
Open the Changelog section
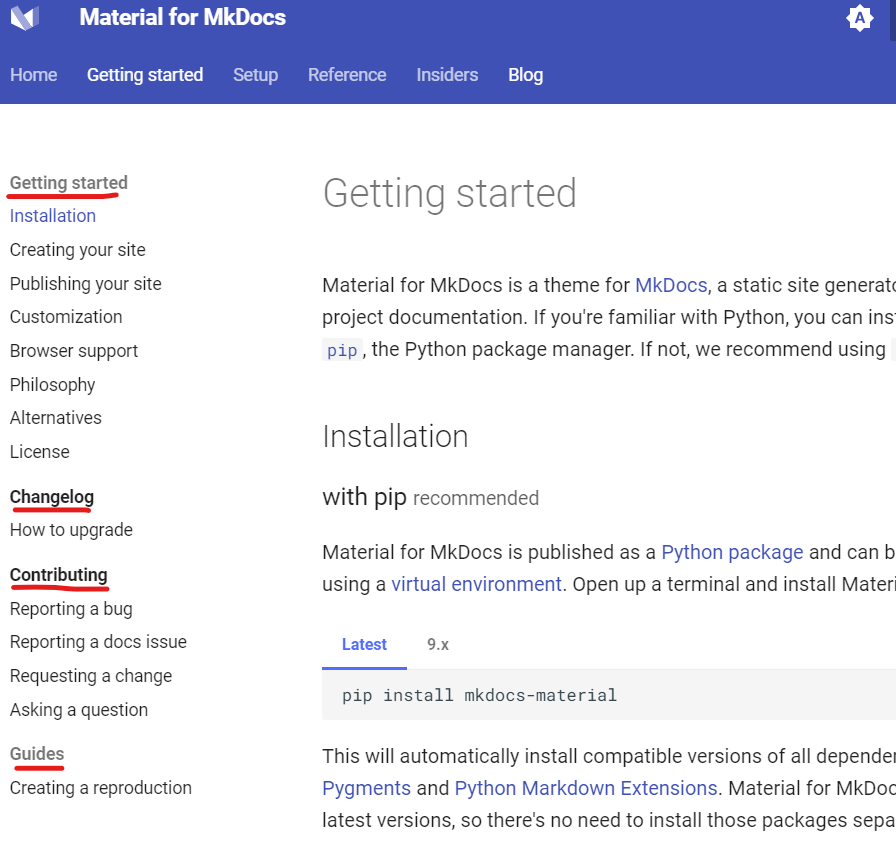[52, 497]
